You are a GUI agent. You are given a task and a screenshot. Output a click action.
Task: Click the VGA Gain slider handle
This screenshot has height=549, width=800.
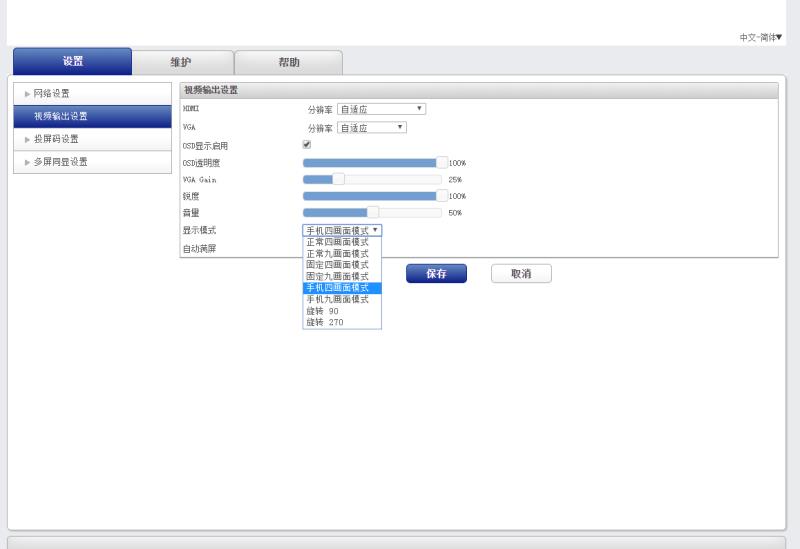tap(338, 179)
